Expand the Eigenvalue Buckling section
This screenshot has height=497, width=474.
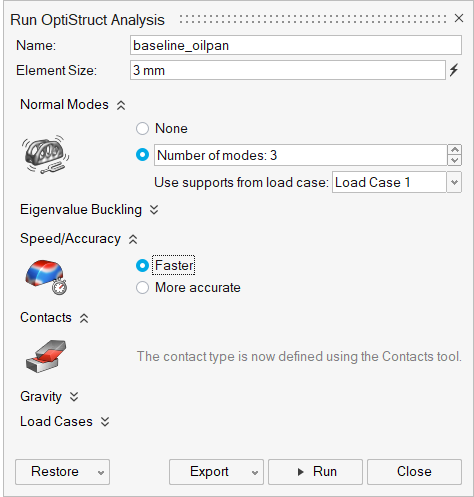click(154, 210)
